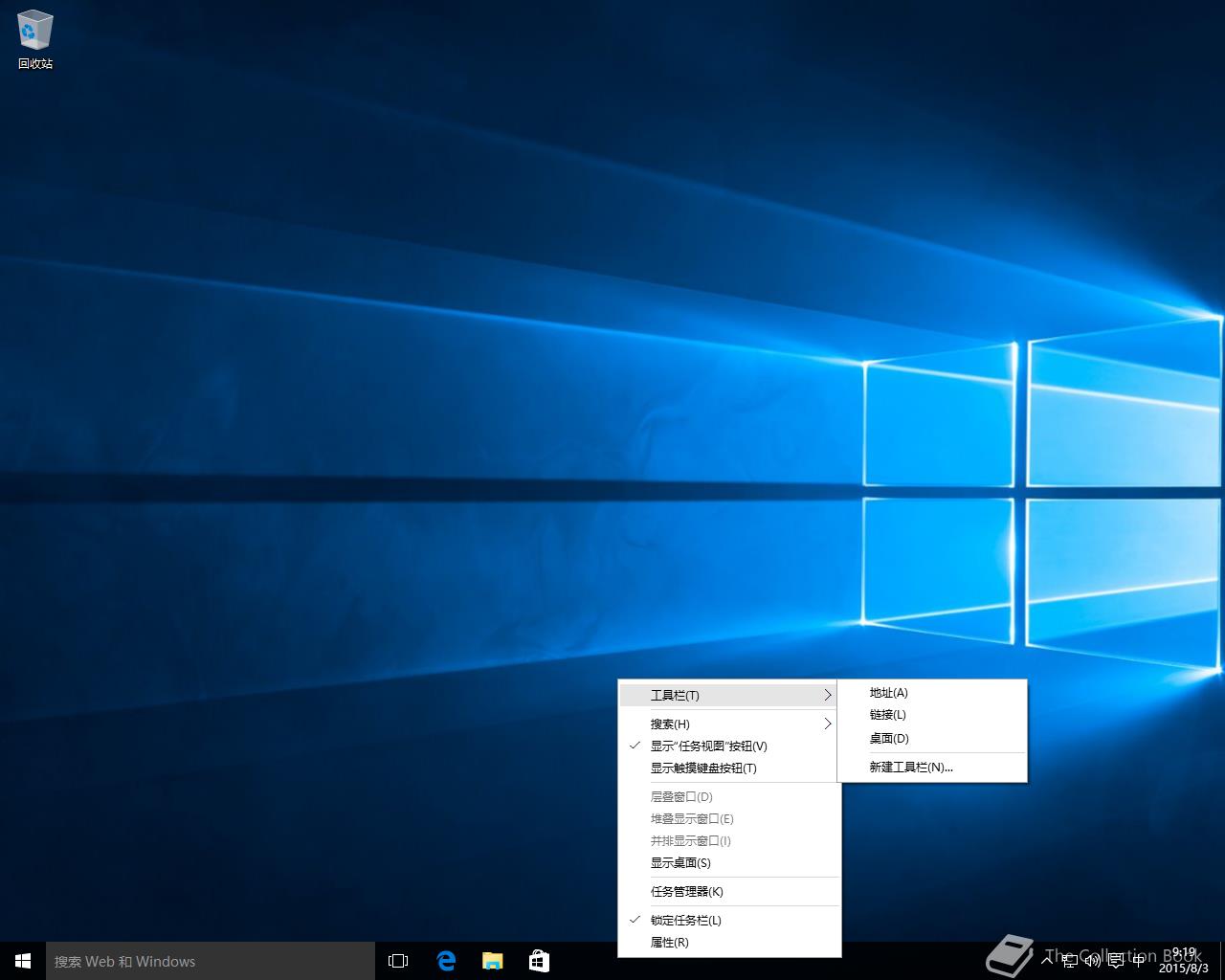Launch Microsoft Edge from the taskbar
Screen dimensions: 1225x980
(446, 961)
